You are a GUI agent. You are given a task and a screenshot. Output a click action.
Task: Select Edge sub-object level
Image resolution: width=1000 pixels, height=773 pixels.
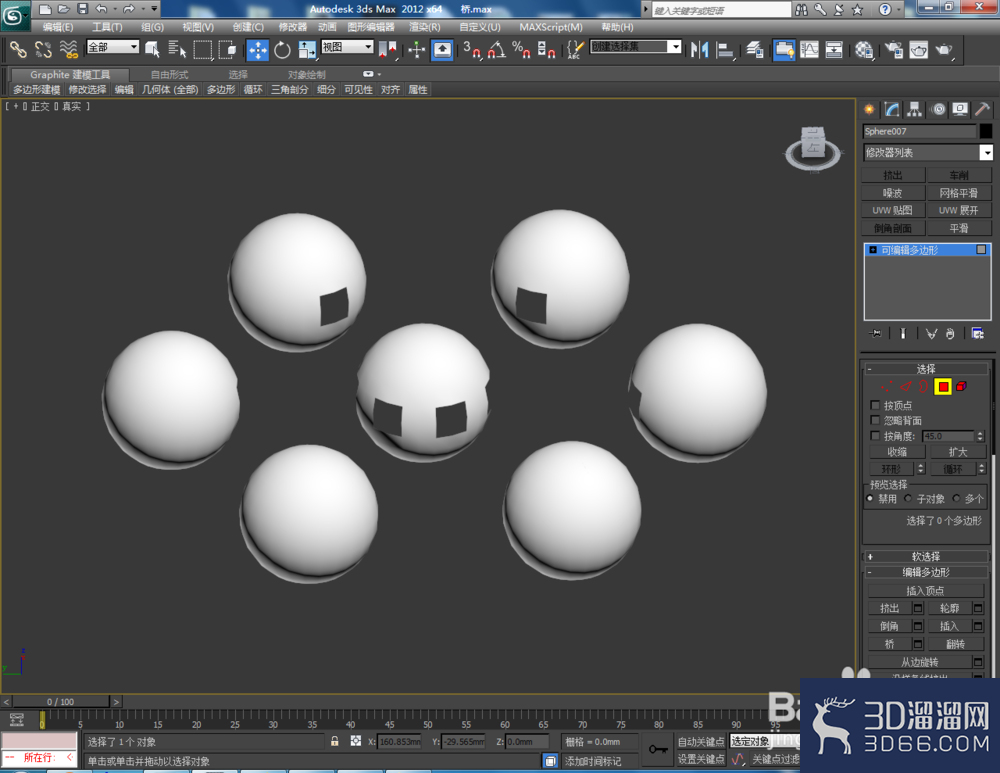tap(906, 386)
